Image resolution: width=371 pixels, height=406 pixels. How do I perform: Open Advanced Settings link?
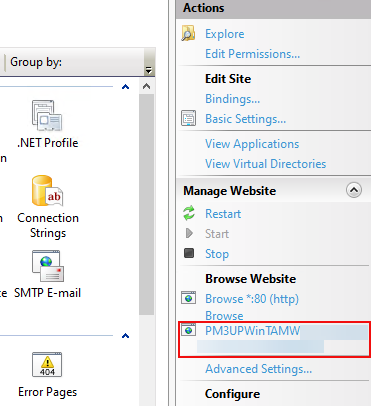pos(258,369)
